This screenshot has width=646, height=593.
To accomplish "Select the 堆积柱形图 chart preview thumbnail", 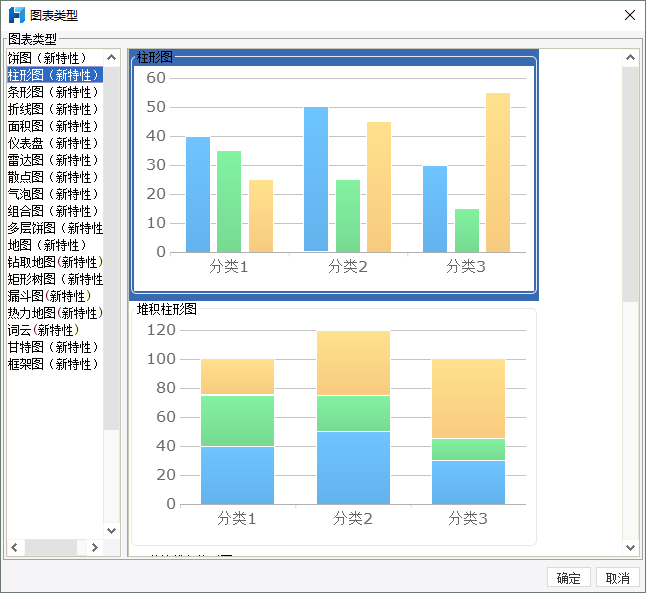I will (x=334, y=424).
